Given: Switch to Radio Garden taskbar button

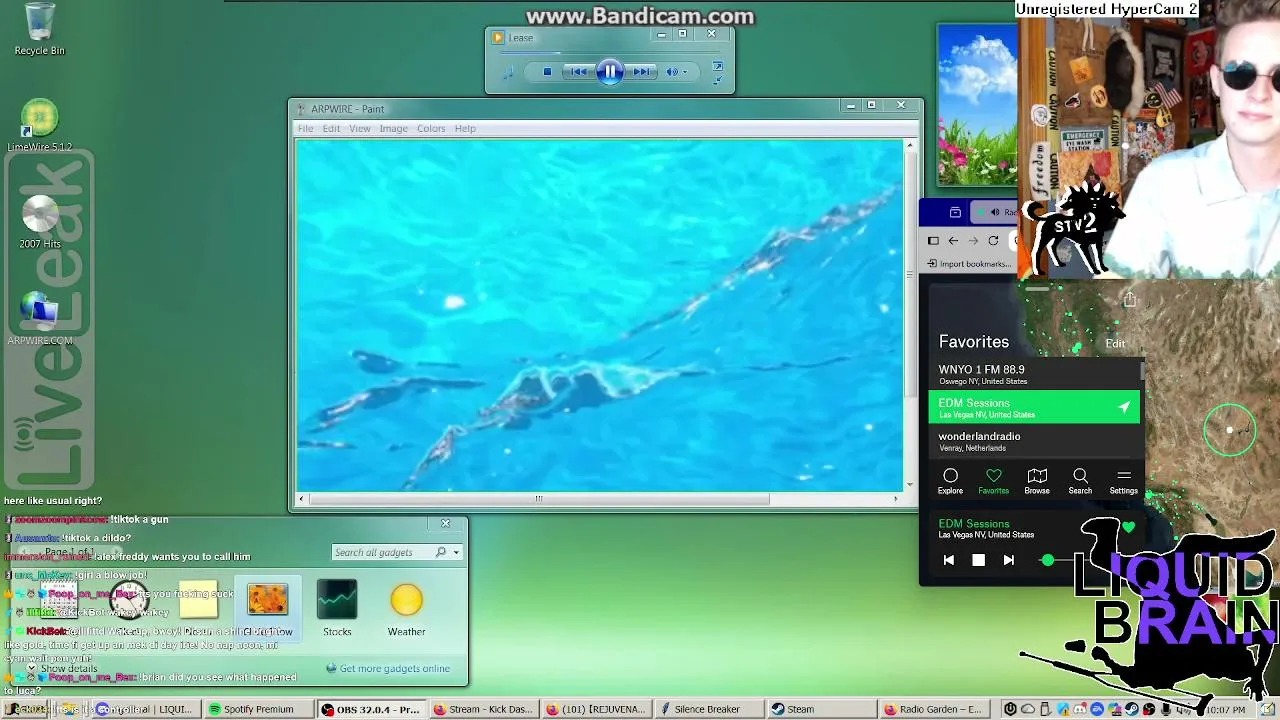Looking at the screenshot, I should pyautogui.click(x=934, y=709).
